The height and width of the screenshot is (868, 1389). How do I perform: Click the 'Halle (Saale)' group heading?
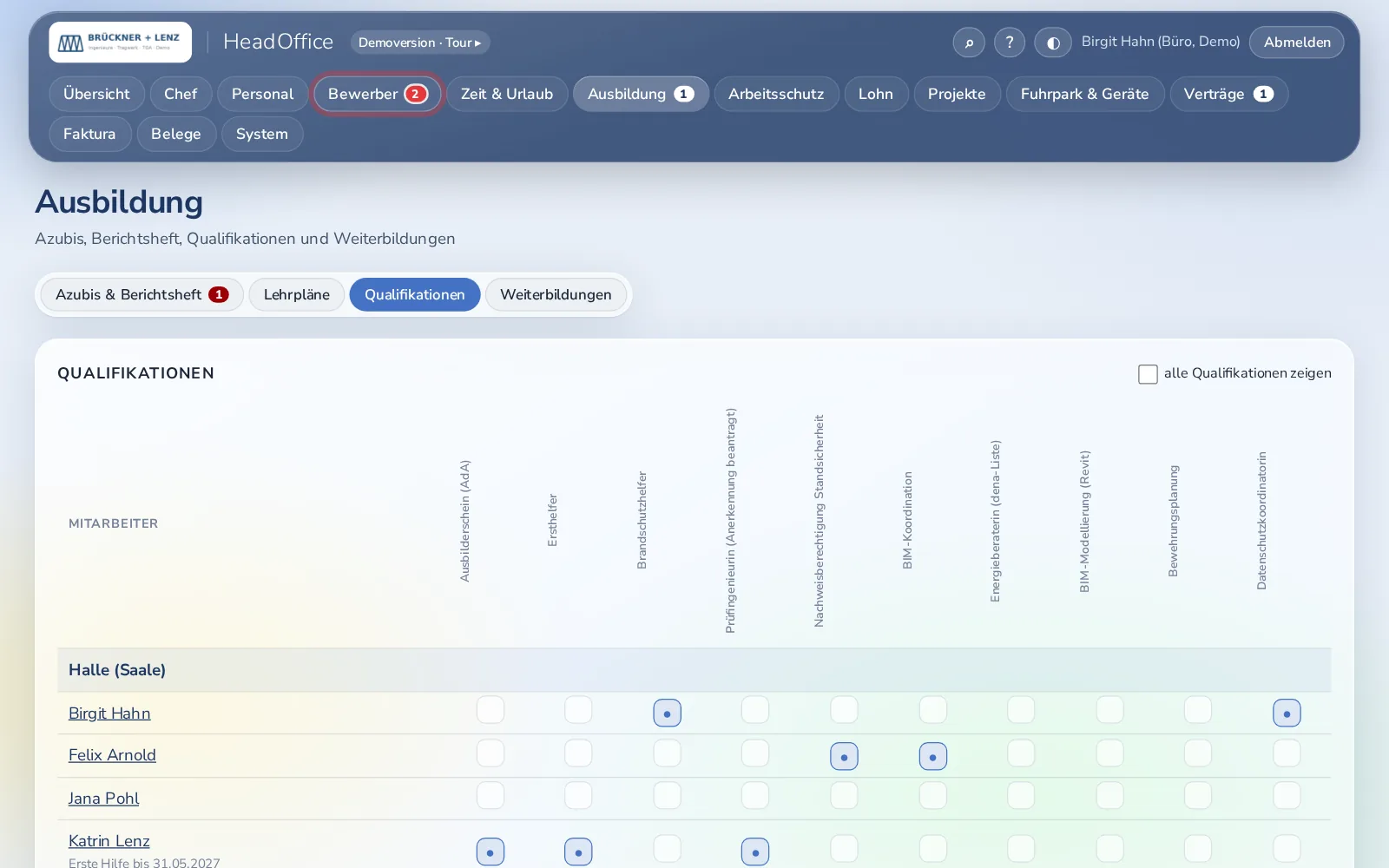click(x=117, y=670)
